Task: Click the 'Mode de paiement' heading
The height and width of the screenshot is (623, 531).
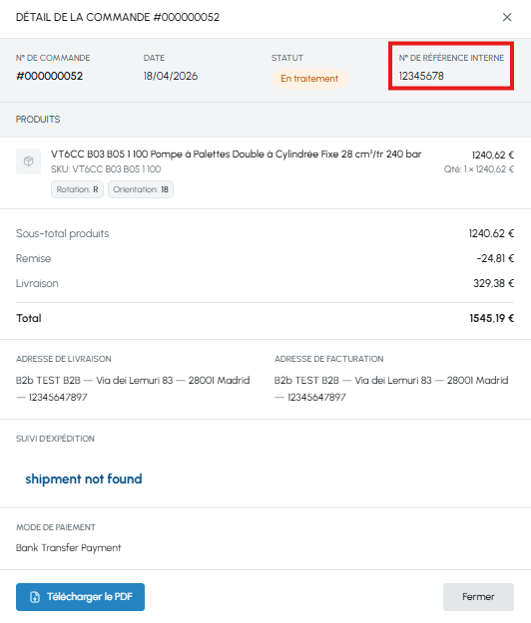Action: pos(56,527)
